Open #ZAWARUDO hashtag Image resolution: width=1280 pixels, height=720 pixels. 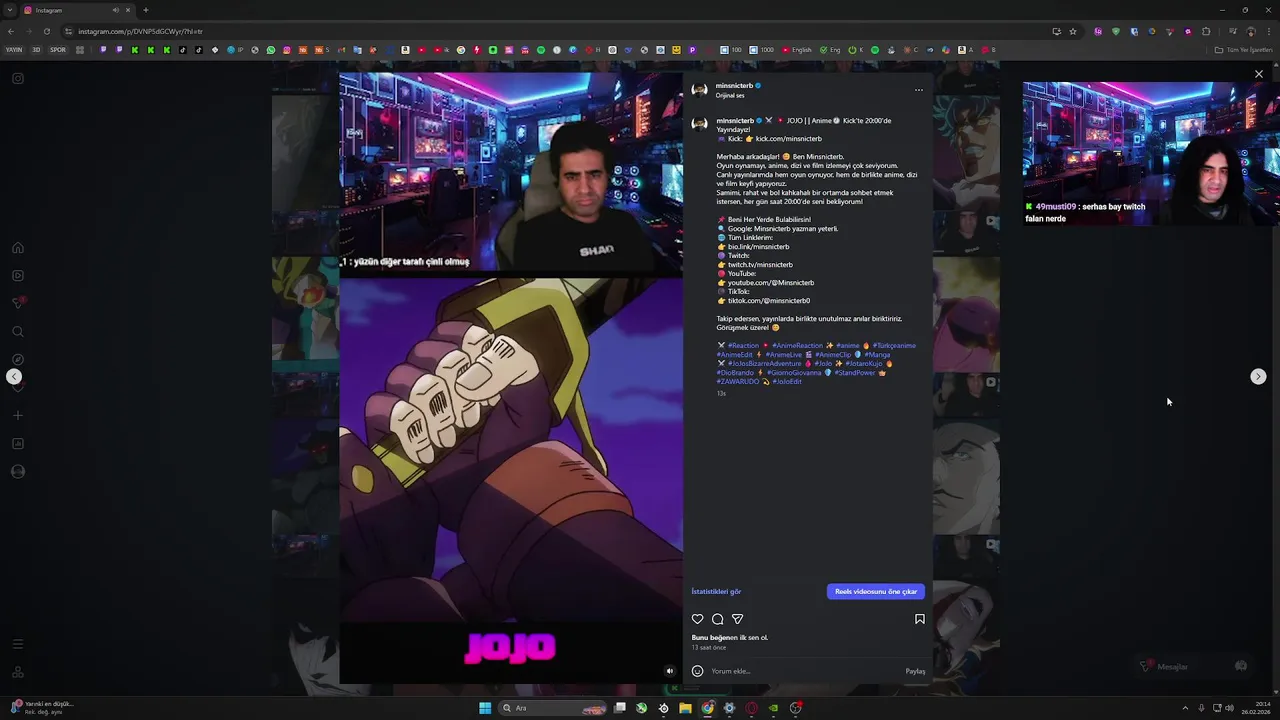[738, 382]
